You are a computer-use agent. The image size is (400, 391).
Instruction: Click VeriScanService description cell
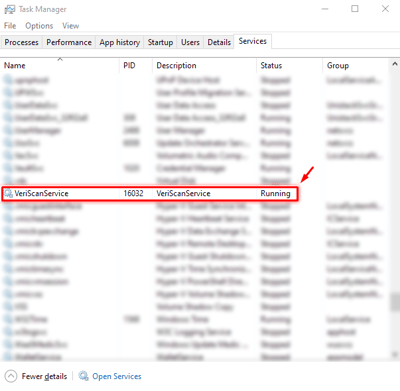click(183, 193)
